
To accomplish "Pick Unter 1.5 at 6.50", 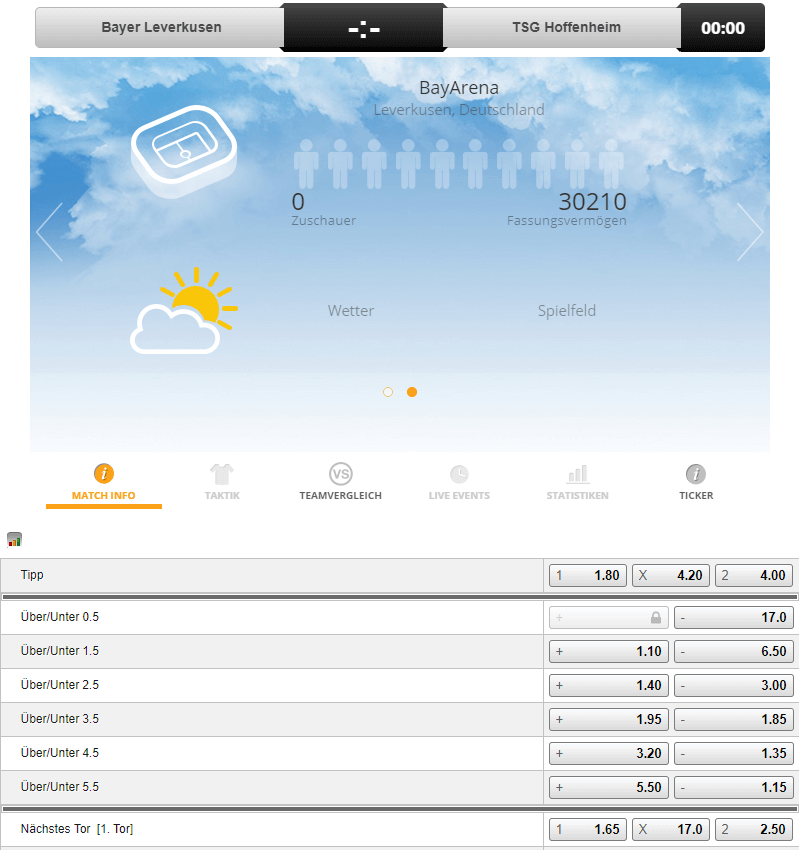I will (734, 651).
